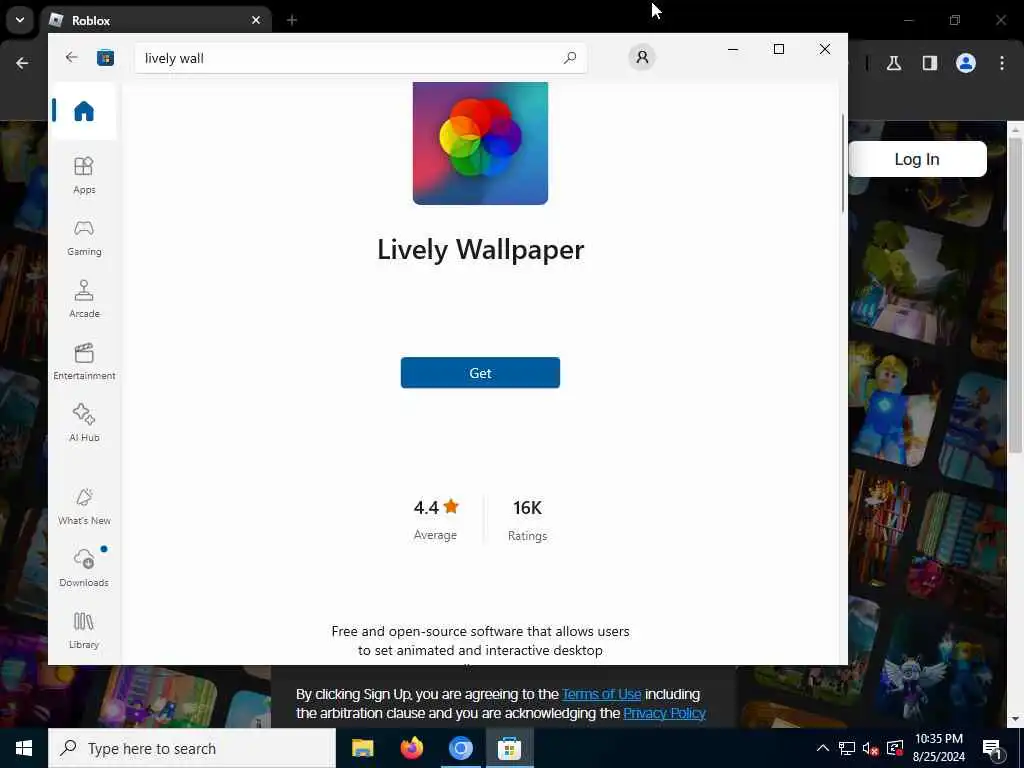Open the AI Hub section

coord(84,423)
